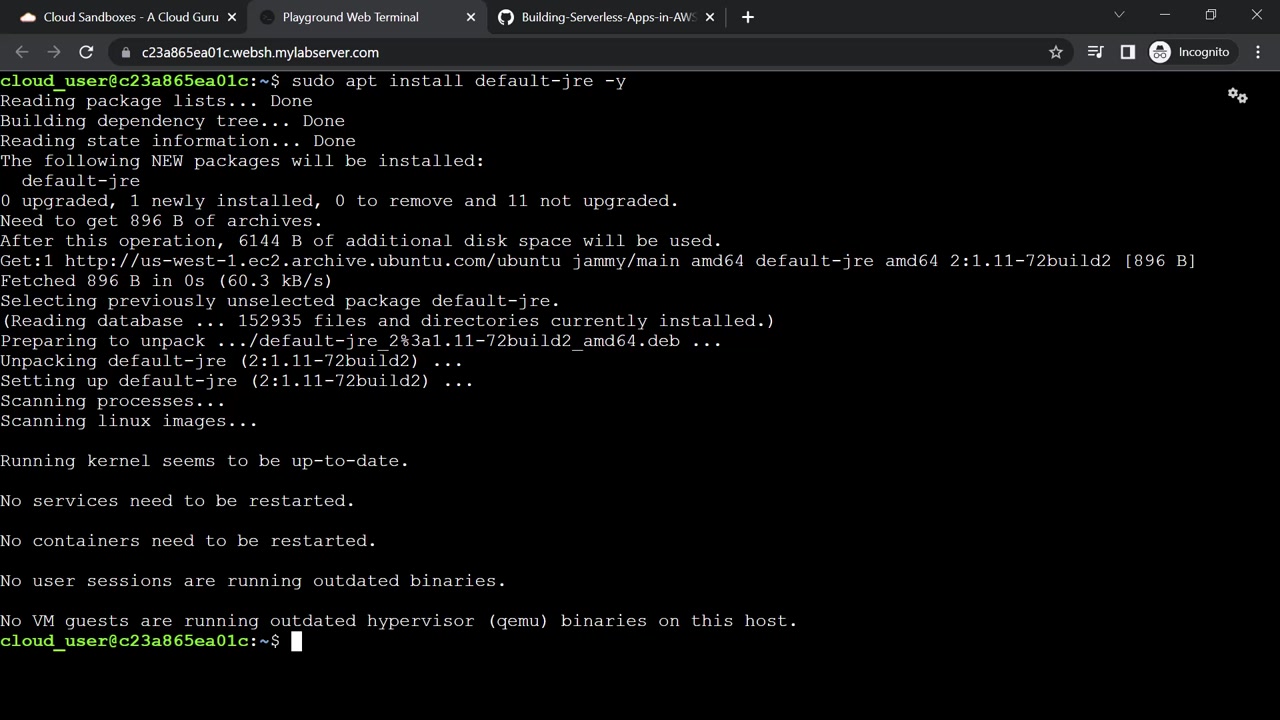Image resolution: width=1280 pixels, height=720 pixels.
Task: Open the Chrome three-dot menu
Action: pos(1258,52)
